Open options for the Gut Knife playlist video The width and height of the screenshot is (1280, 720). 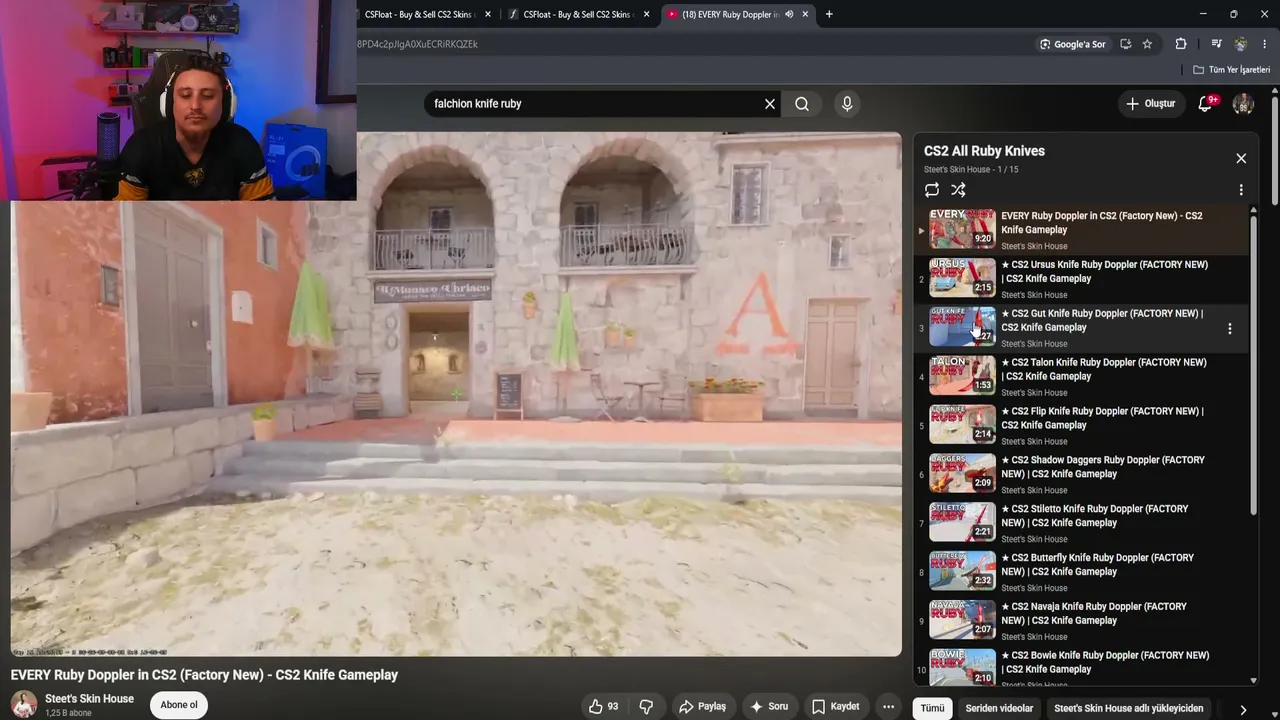click(1230, 328)
